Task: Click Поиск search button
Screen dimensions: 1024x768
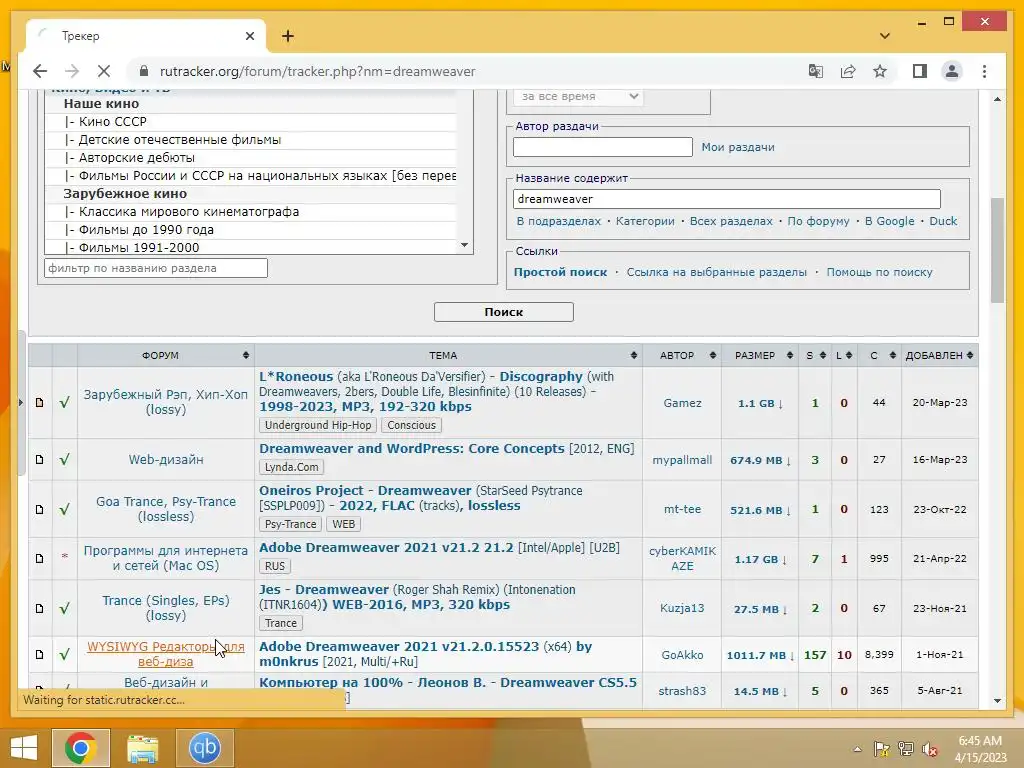Action: (504, 312)
